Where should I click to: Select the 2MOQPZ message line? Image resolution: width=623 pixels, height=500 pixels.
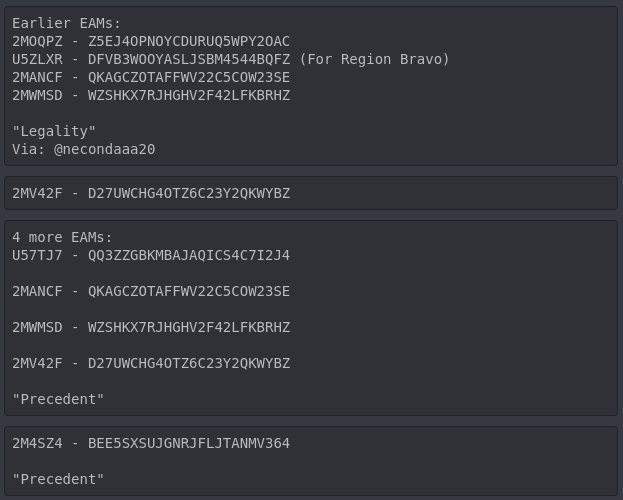point(150,41)
